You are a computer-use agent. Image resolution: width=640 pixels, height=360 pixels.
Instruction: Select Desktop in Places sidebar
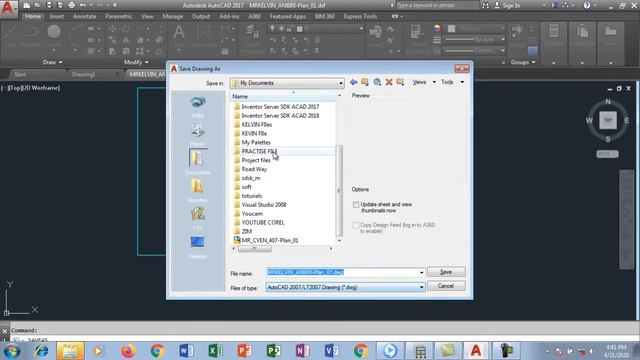(x=198, y=247)
